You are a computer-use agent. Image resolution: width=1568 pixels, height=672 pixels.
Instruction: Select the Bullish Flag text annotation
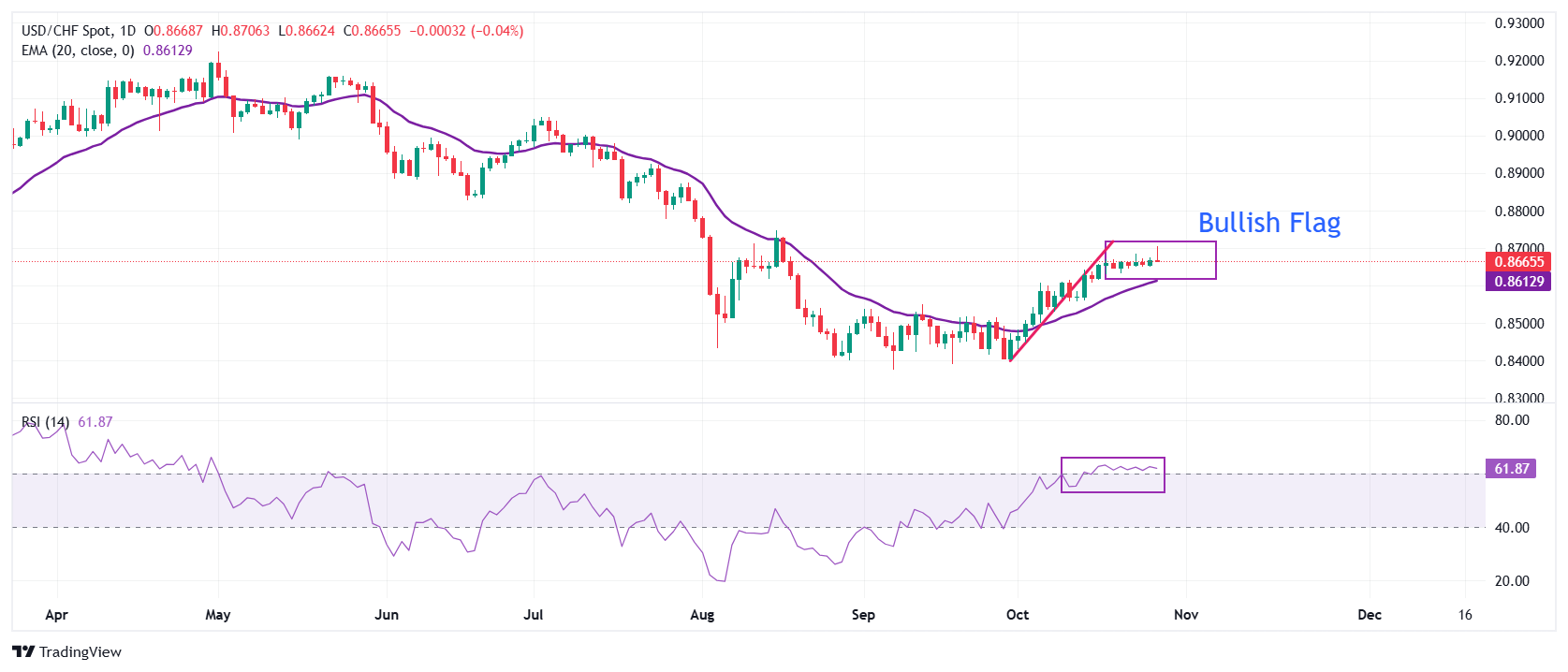[1268, 223]
